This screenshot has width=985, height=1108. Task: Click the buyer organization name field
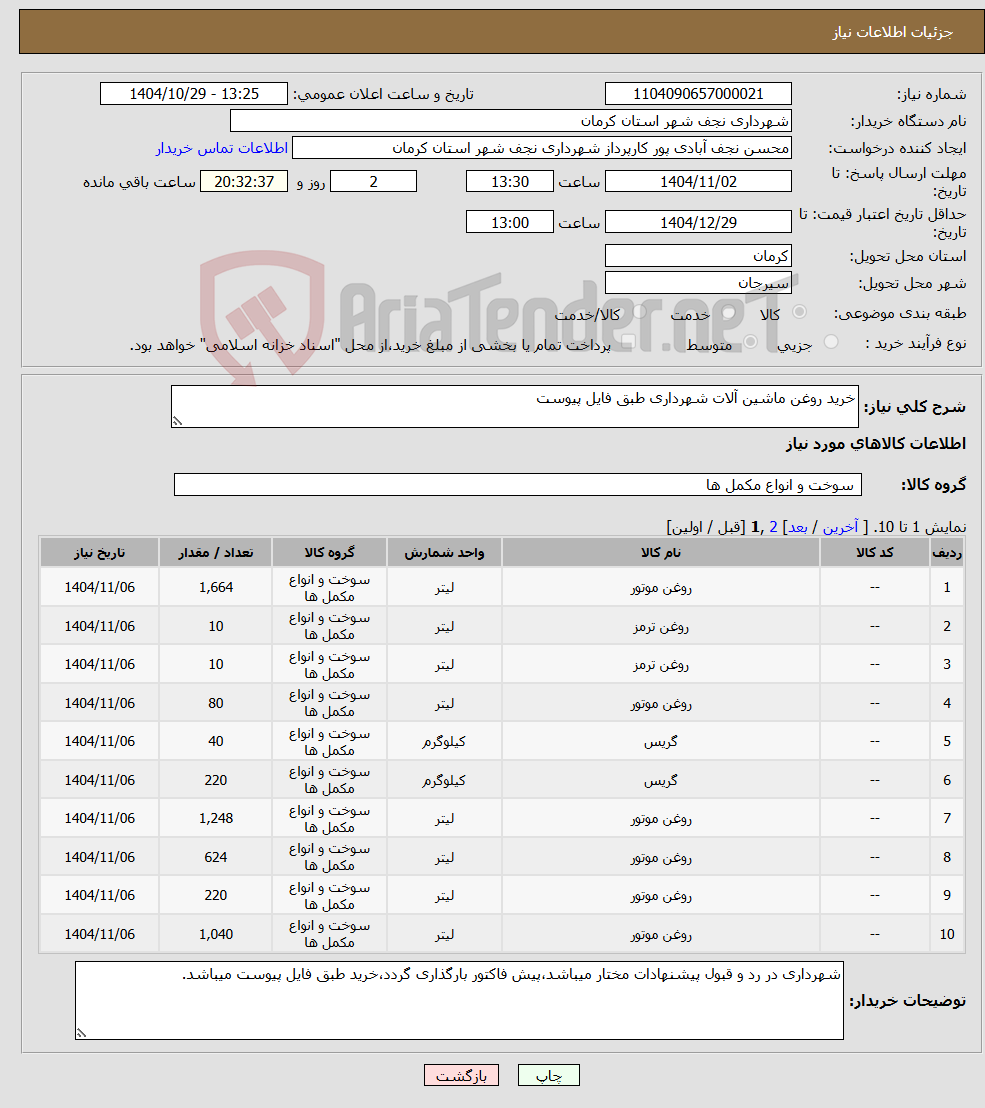(510, 121)
